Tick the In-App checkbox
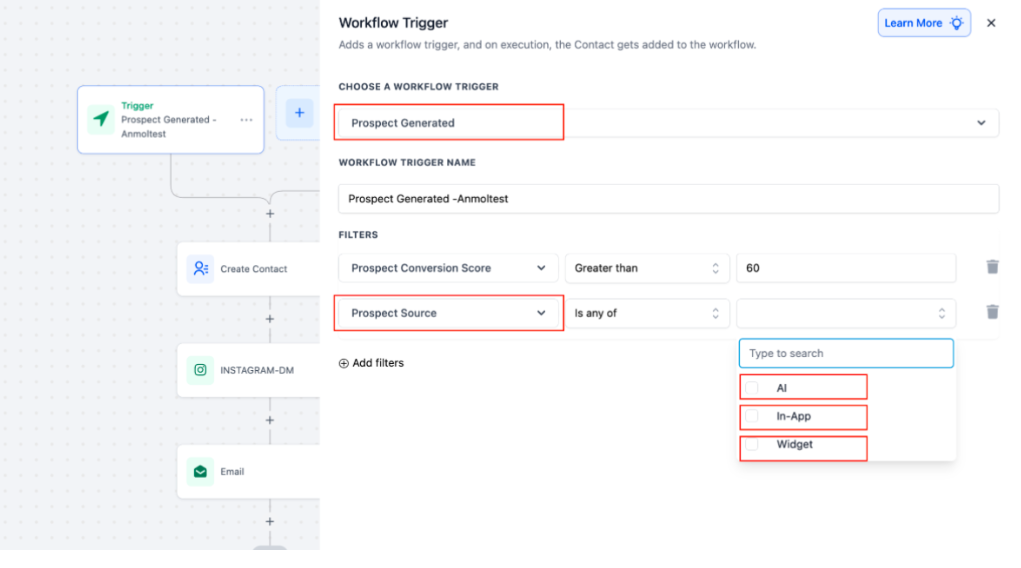The image size is (1021, 568). (752, 416)
